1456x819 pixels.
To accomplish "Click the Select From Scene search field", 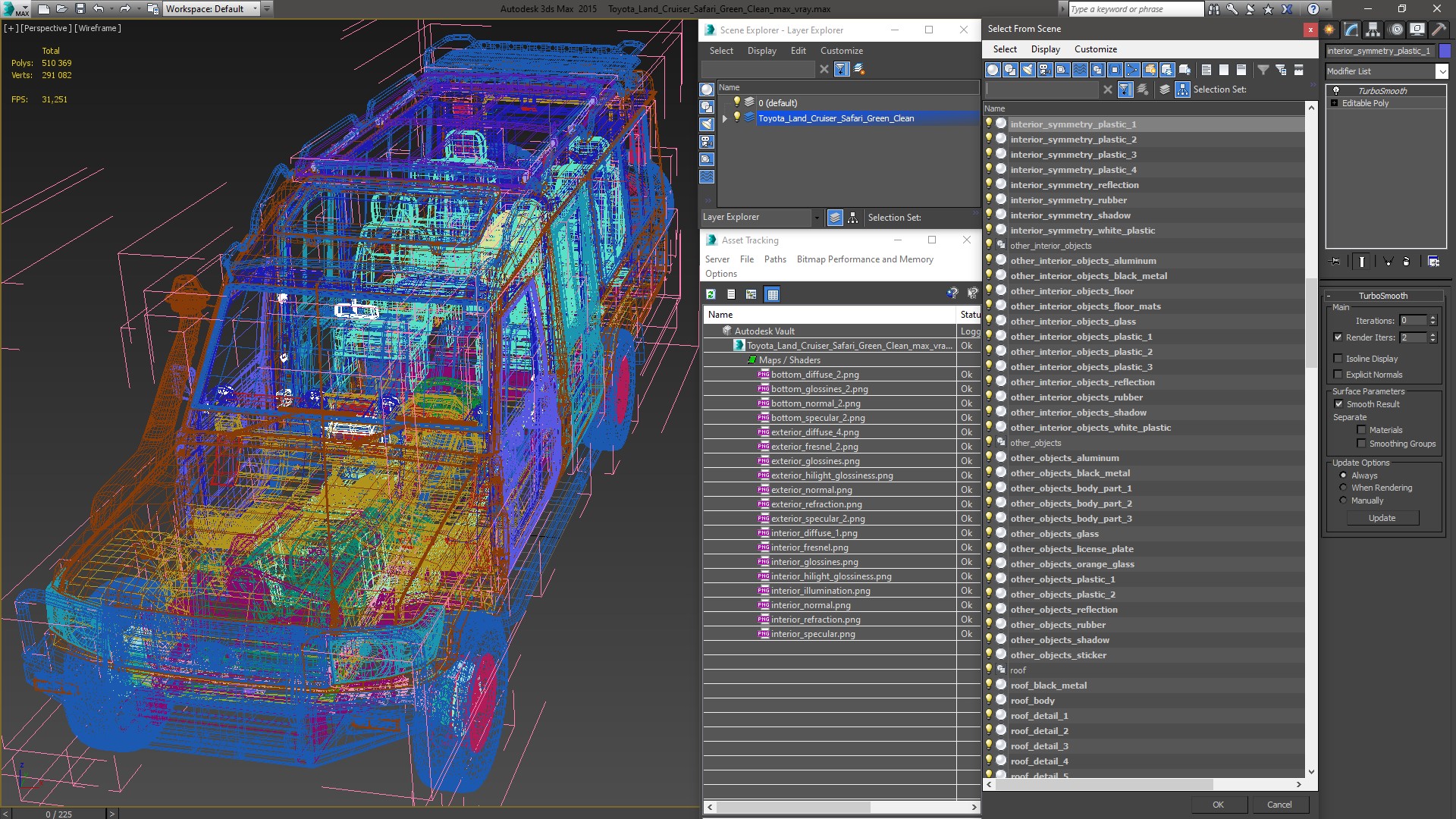I will point(1042,89).
